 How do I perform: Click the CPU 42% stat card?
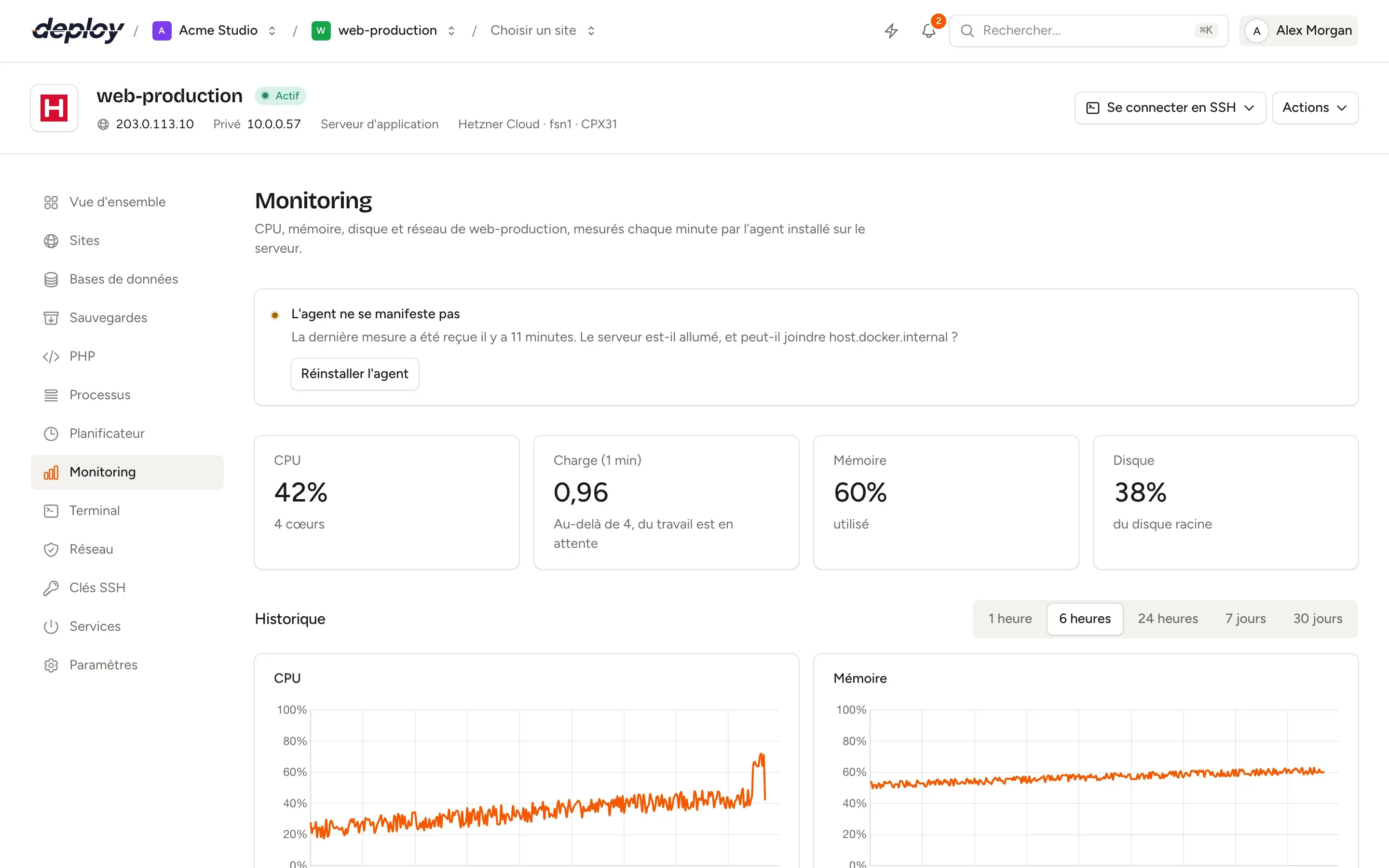[x=386, y=502]
